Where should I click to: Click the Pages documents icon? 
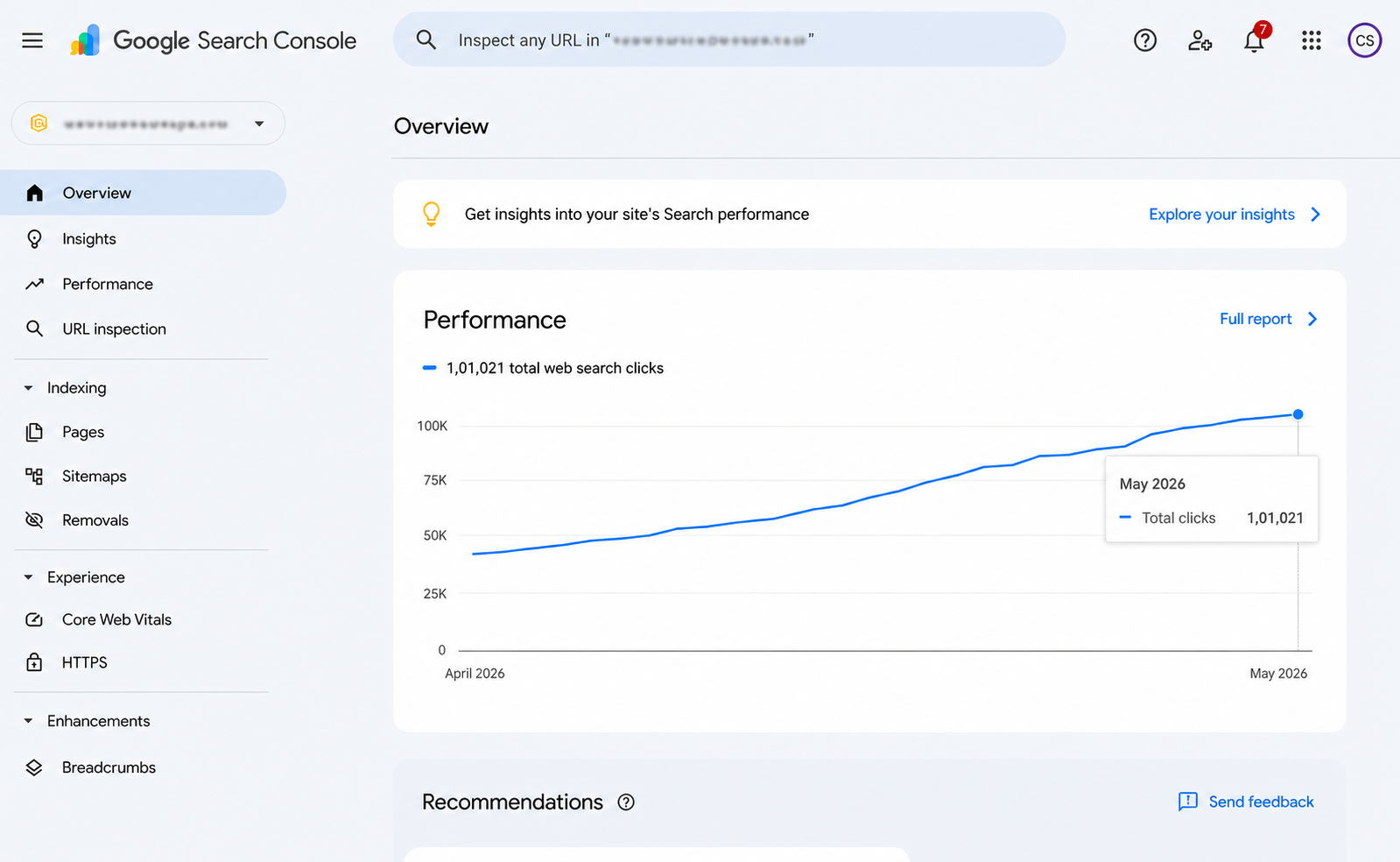coord(34,432)
